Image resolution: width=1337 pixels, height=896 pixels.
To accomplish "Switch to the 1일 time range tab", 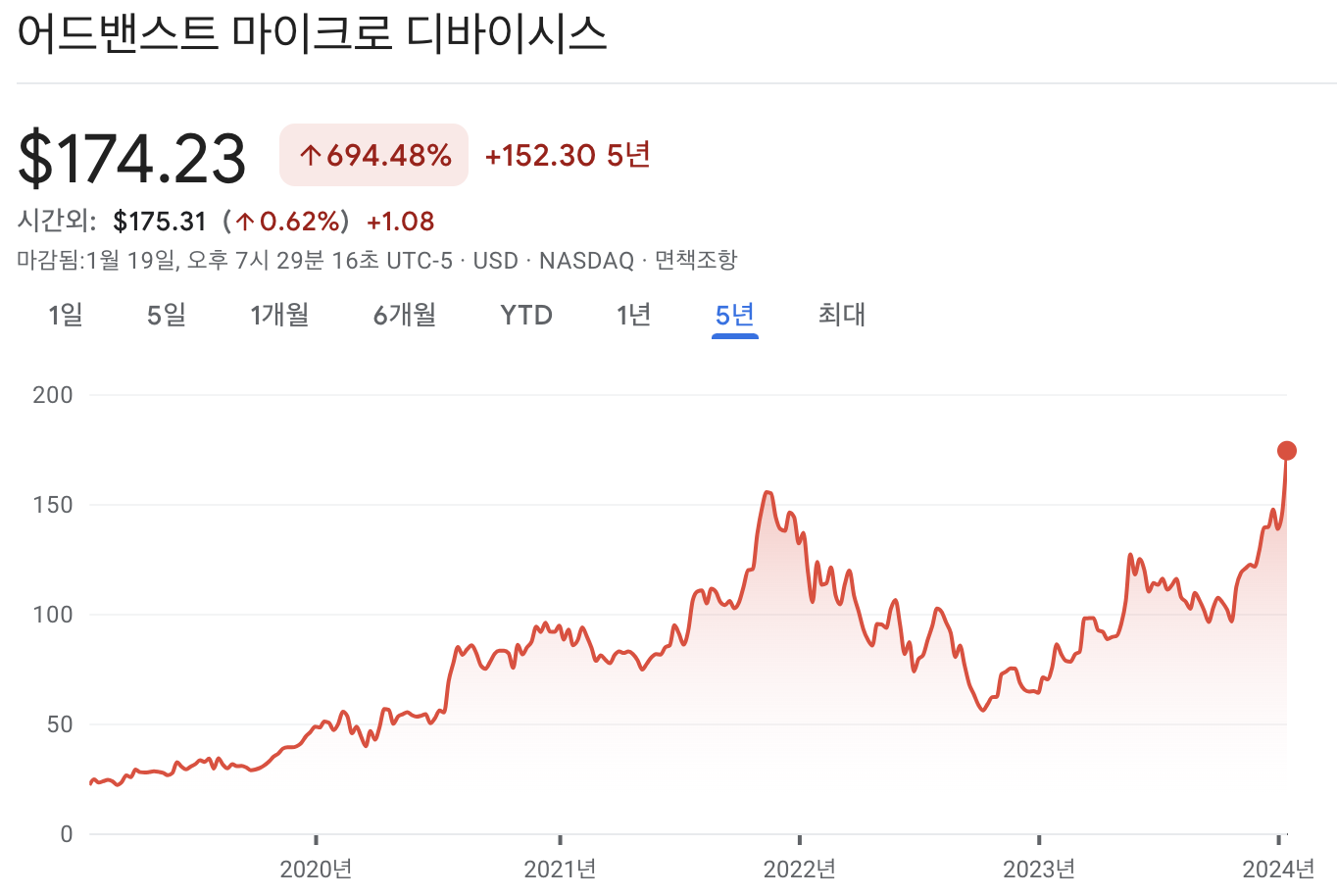I will point(65,315).
